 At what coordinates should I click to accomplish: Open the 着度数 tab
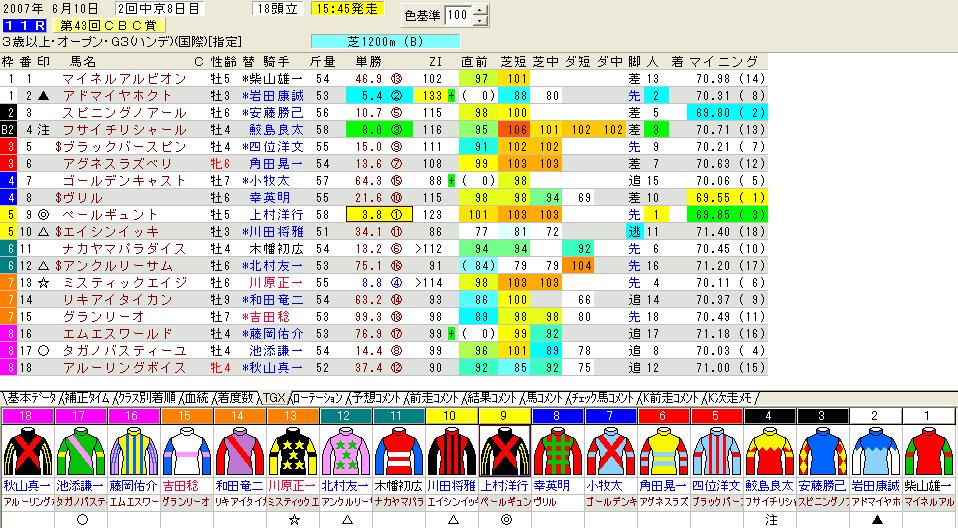pyautogui.click(x=235, y=398)
